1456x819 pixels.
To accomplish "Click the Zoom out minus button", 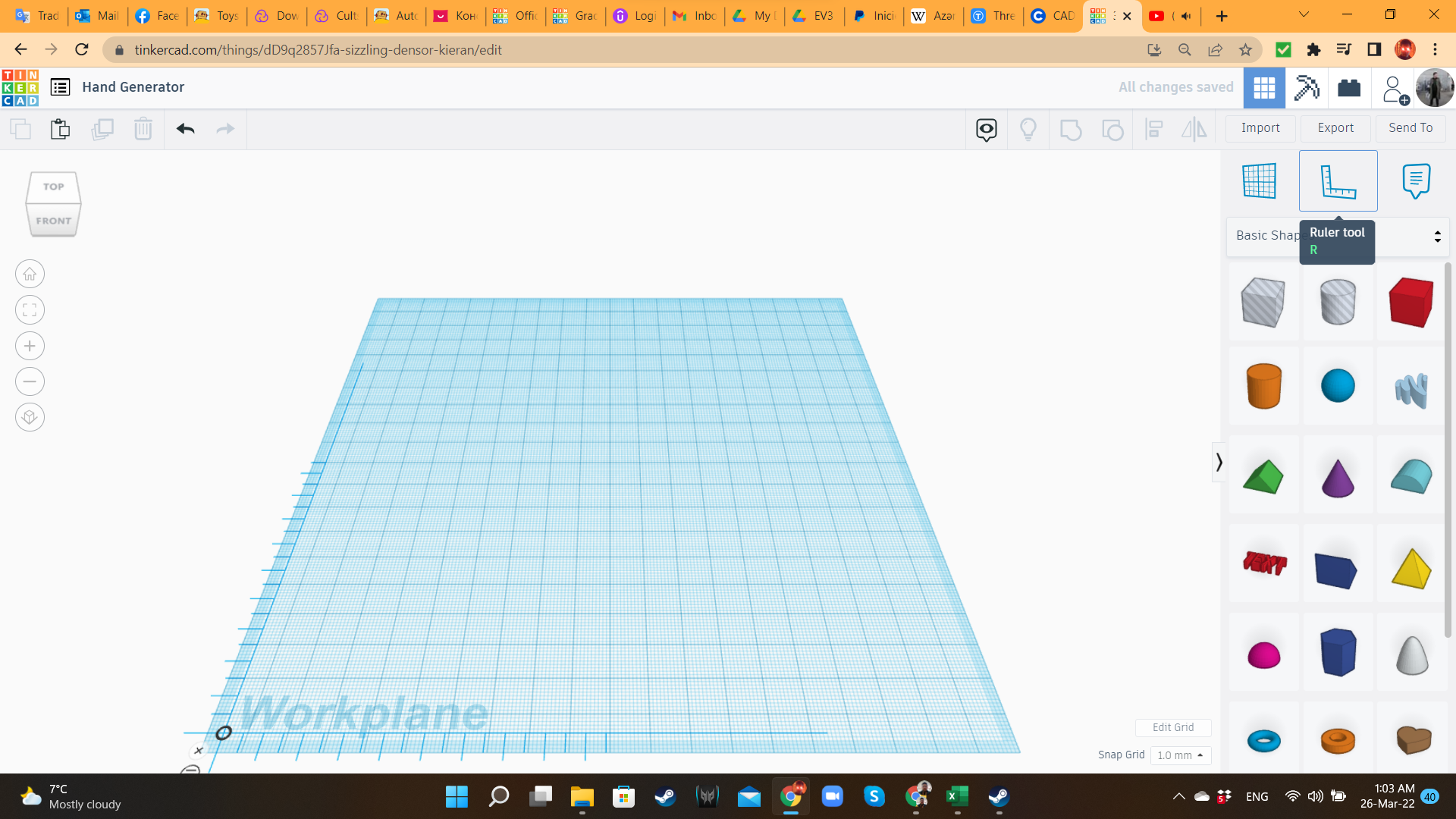I will 30,381.
